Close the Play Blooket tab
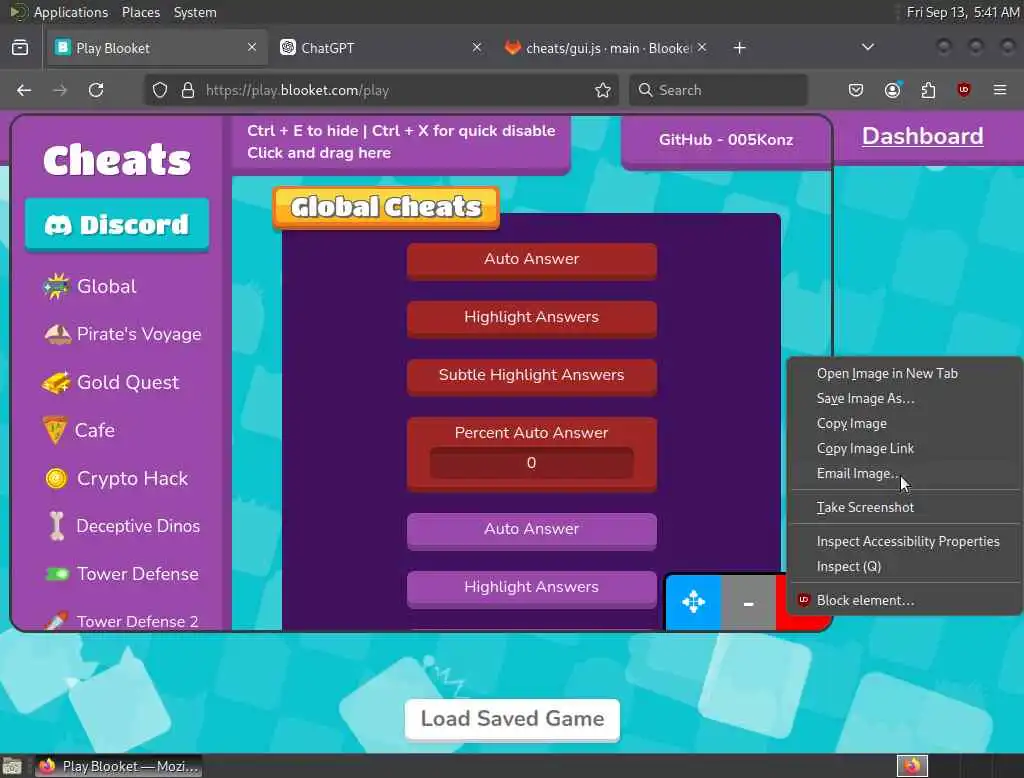This screenshot has width=1024, height=778. (251, 48)
